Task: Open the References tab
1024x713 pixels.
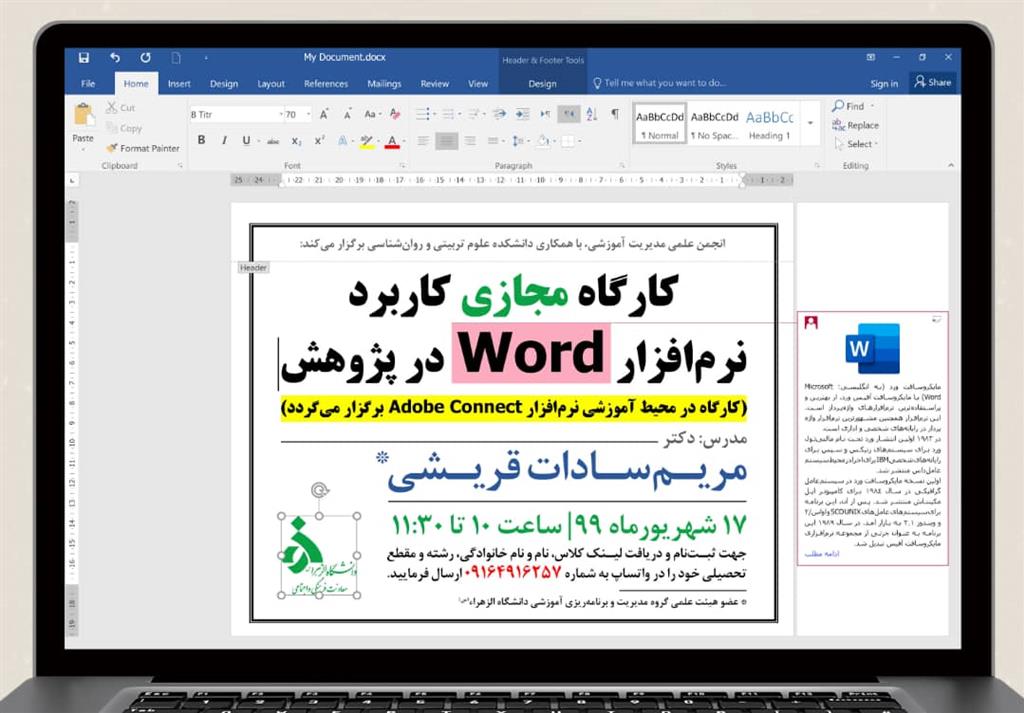Action: point(326,84)
